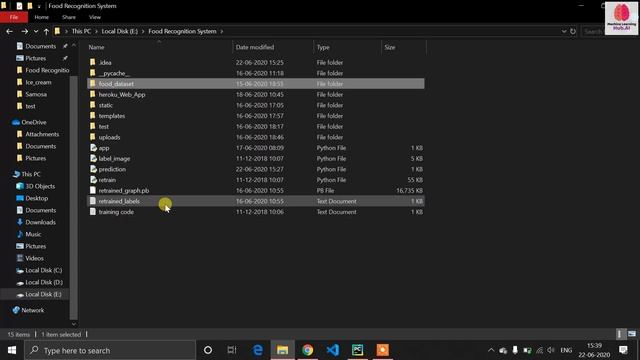Open Local Disk (D:) in sidebar
The height and width of the screenshot is (360, 640).
tap(39, 282)
